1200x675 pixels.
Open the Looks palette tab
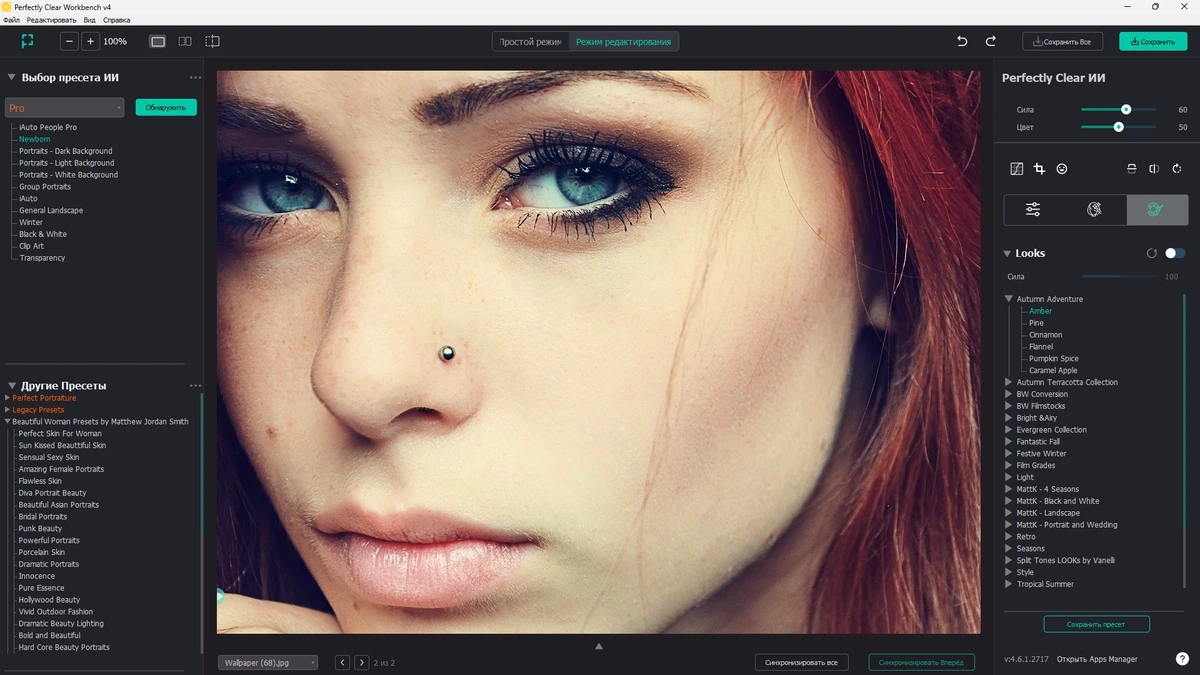(1157, 209)
